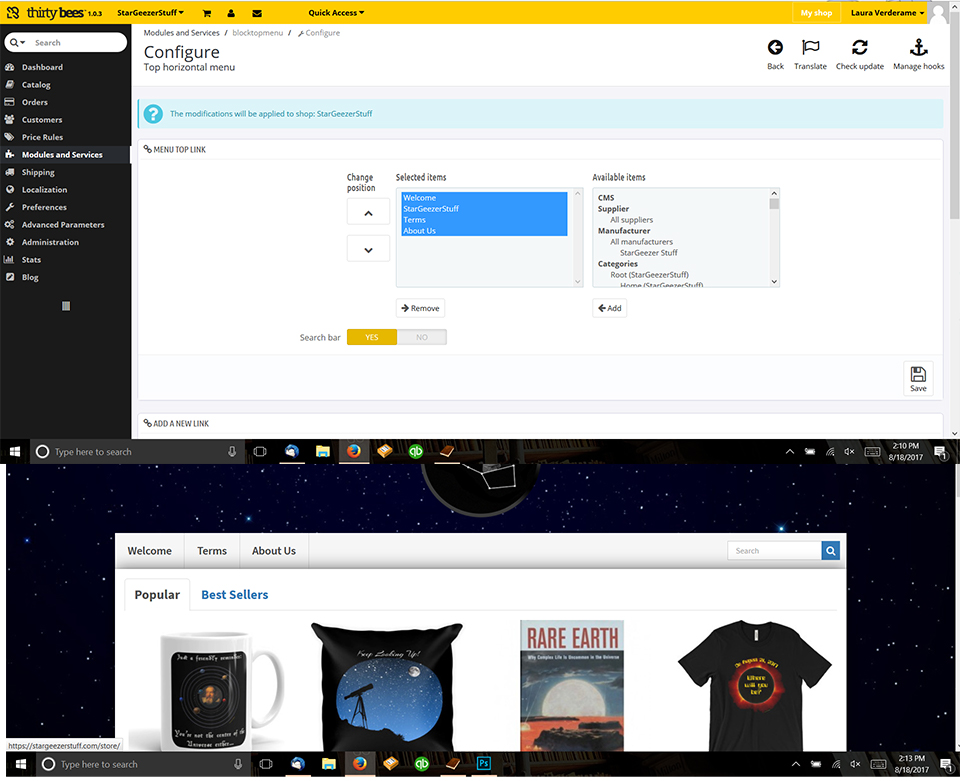Switch to the Best Sellers tab
The height and width of the screenshot is (781, 960).
pyautogui.click(x=234, y=595)
